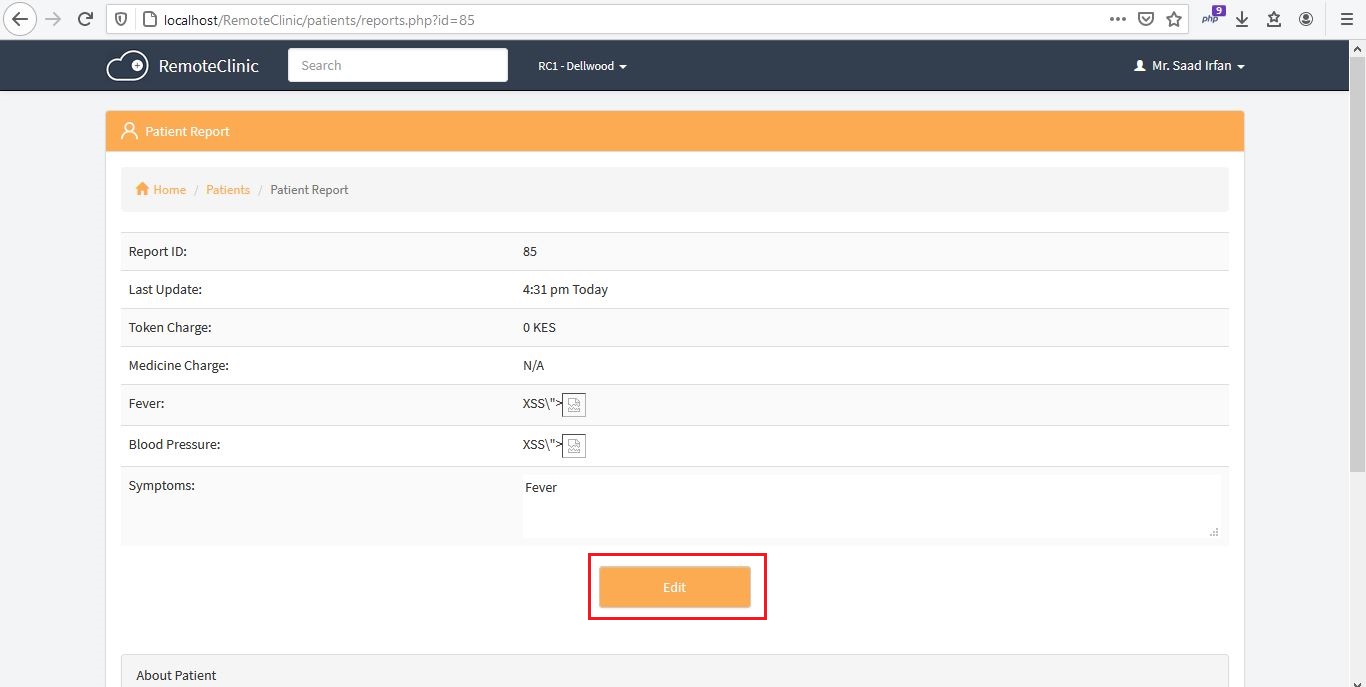This screenshot has height=687, width=1366.
Task: Click the browser forward arrow
Action: [x=53, y=19]
